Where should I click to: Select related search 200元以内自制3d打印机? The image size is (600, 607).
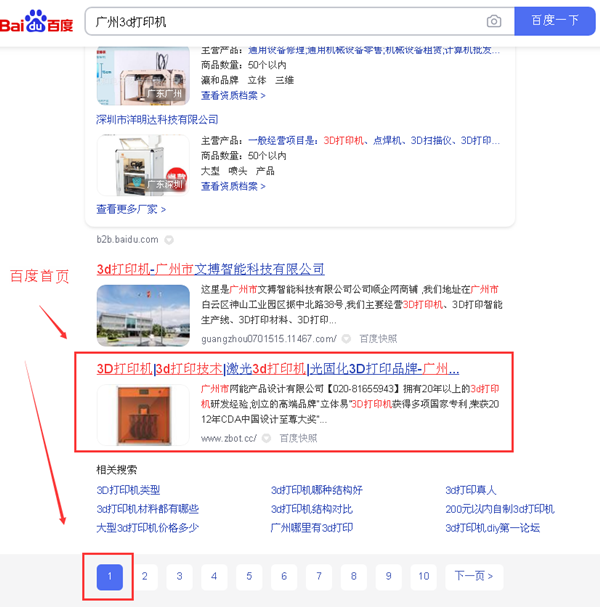click(499, 509)
